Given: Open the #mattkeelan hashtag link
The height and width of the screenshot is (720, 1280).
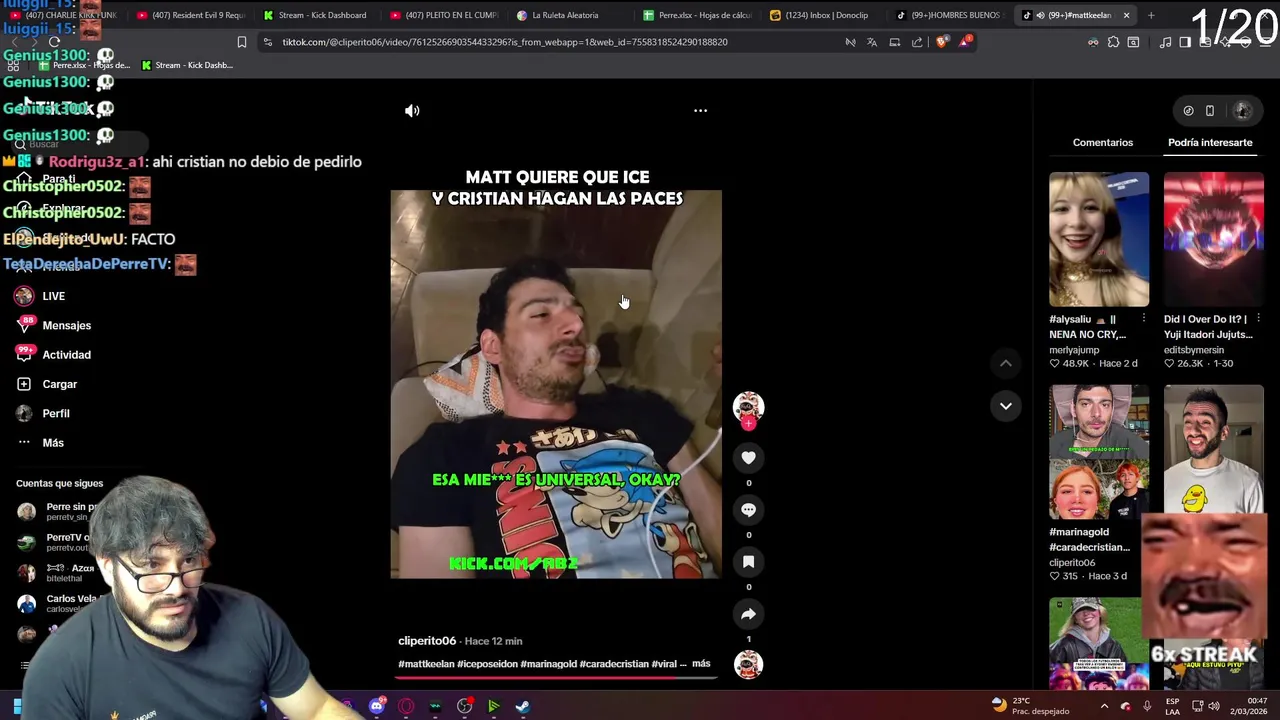Looking at the screenshot, I should click(x=426, y=664).
